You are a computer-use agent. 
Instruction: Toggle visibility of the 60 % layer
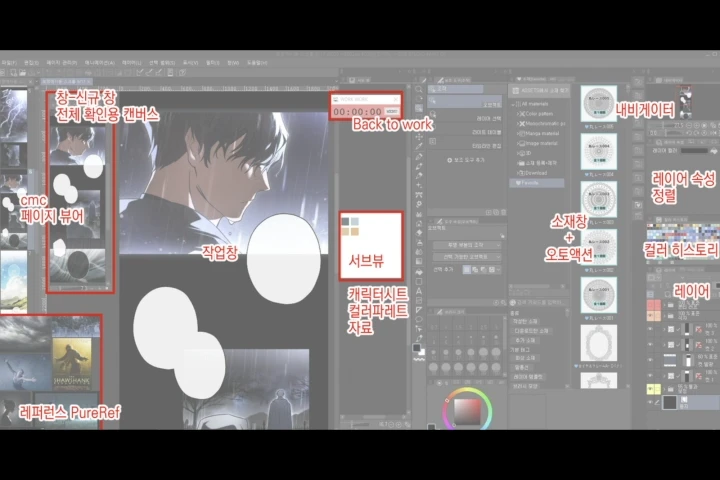click(x=650, y=360)
